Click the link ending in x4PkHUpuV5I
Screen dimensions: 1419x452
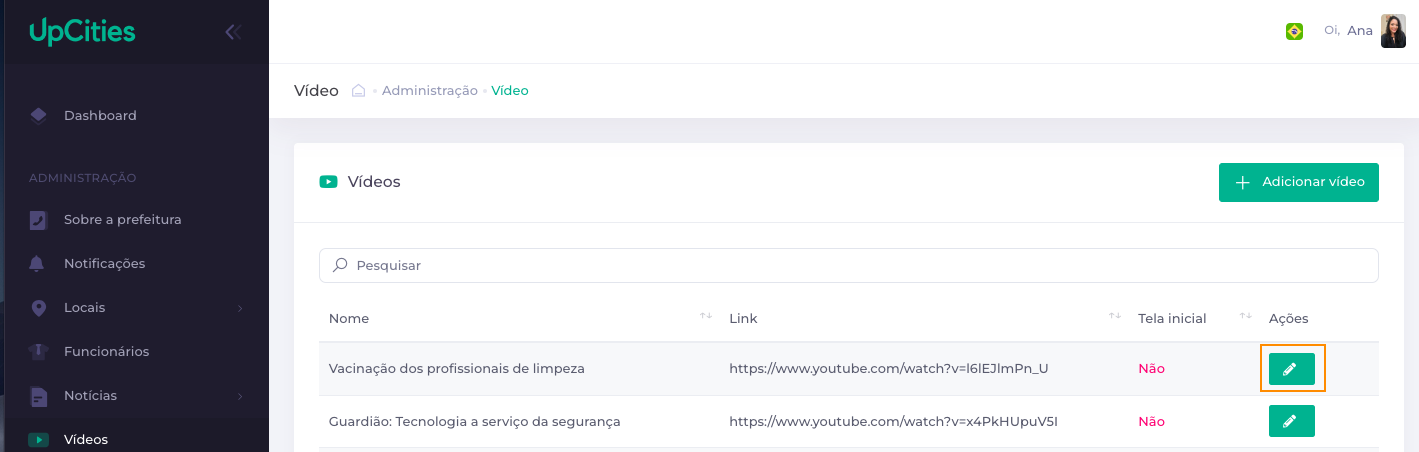pos(893,421)
